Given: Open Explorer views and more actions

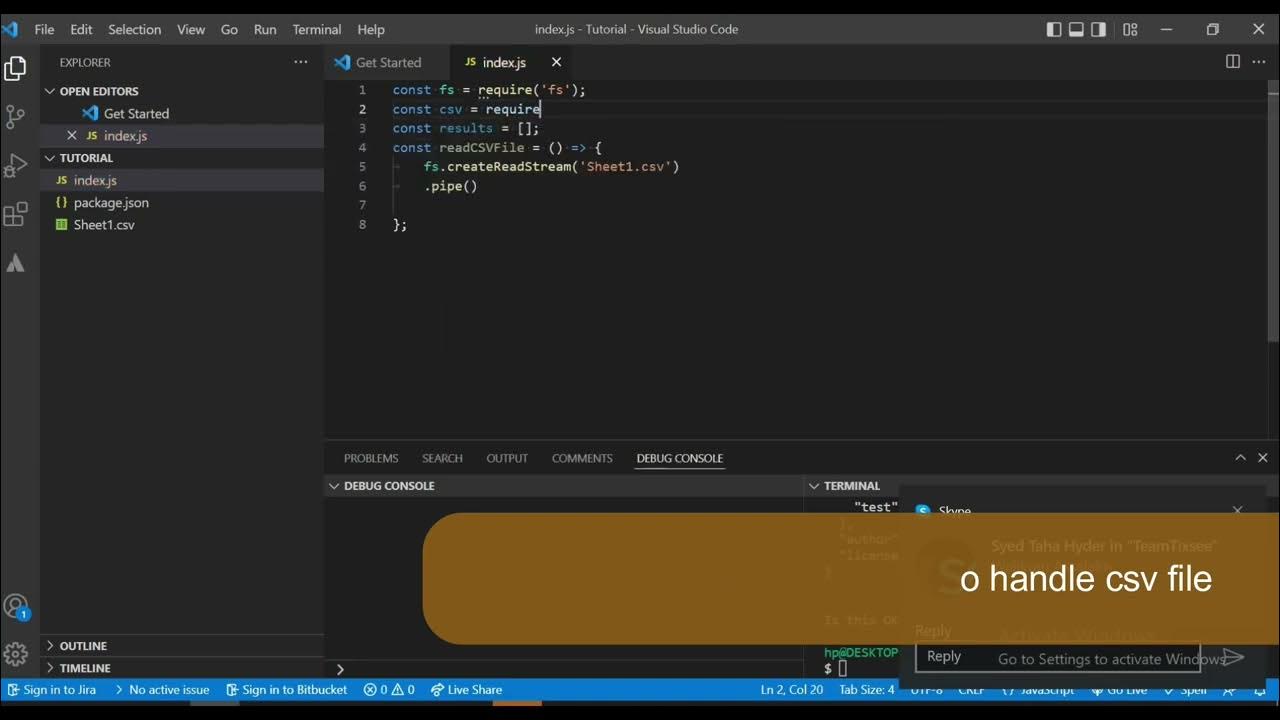Looking at the screenshot, I should pyautogui.click(x=301, y=62).
